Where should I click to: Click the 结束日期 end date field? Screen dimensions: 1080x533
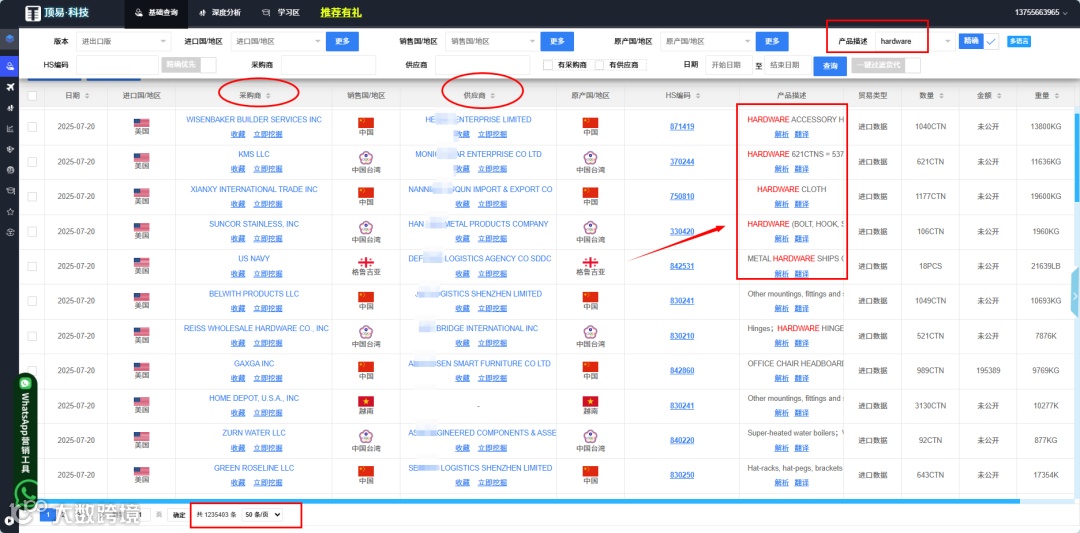click(787, 65)
